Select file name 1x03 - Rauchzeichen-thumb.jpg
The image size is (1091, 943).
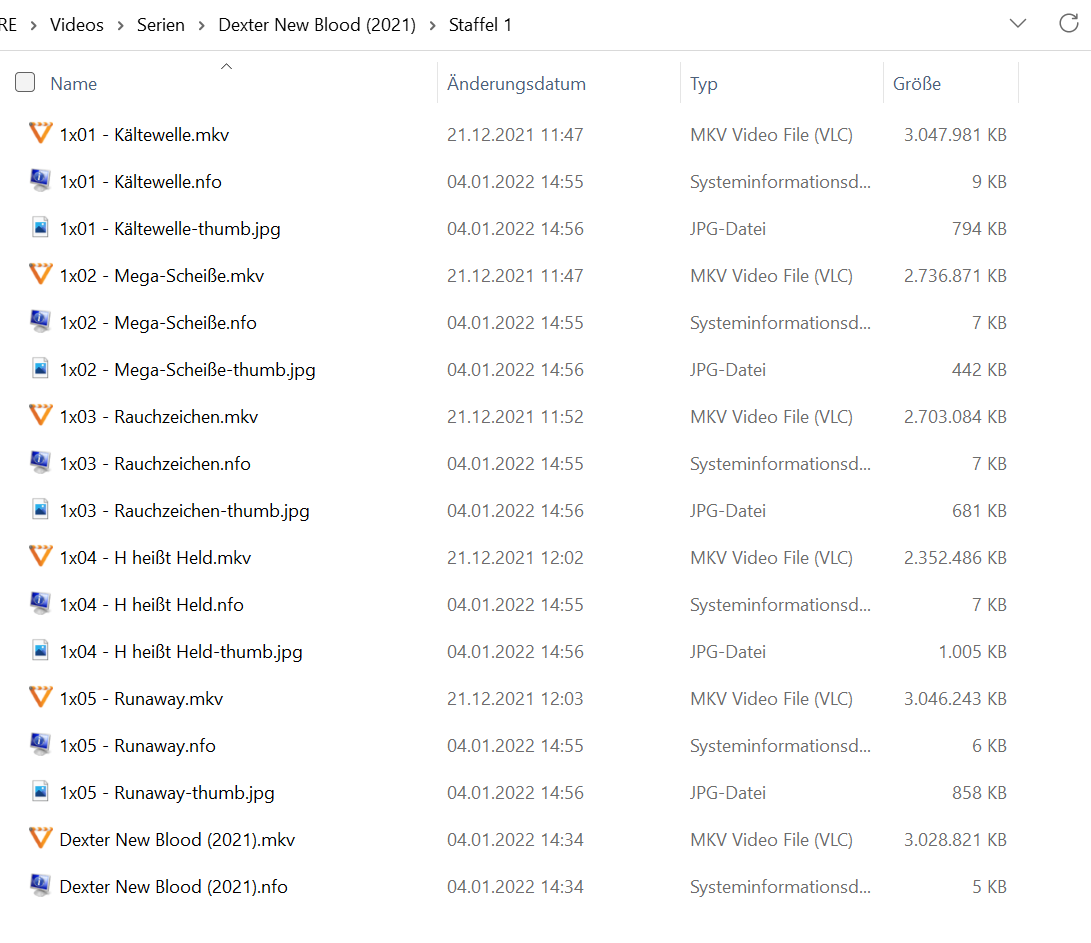[184, 511]
